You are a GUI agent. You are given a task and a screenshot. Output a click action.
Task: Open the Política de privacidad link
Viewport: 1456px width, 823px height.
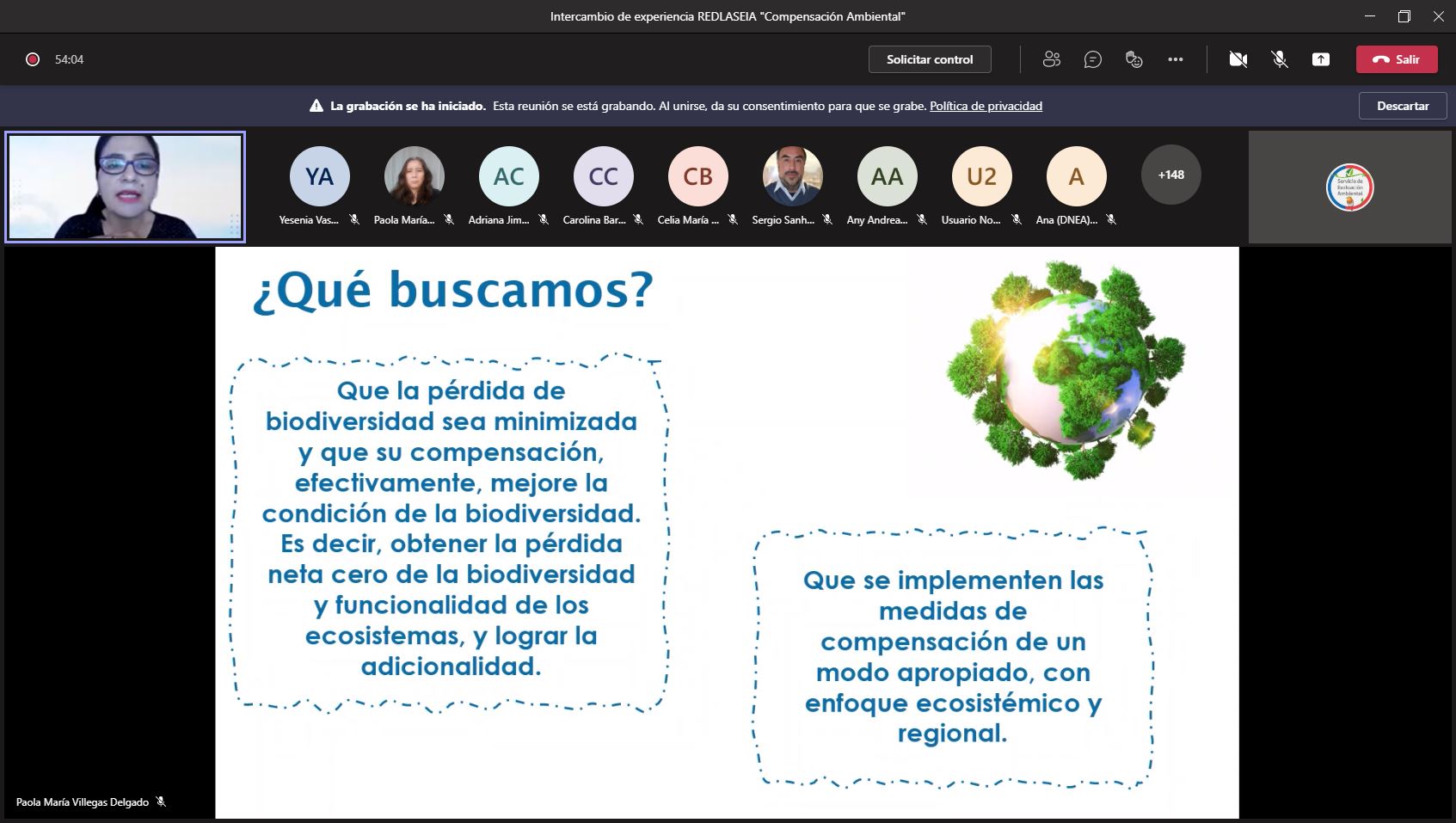tap(986, 106)
